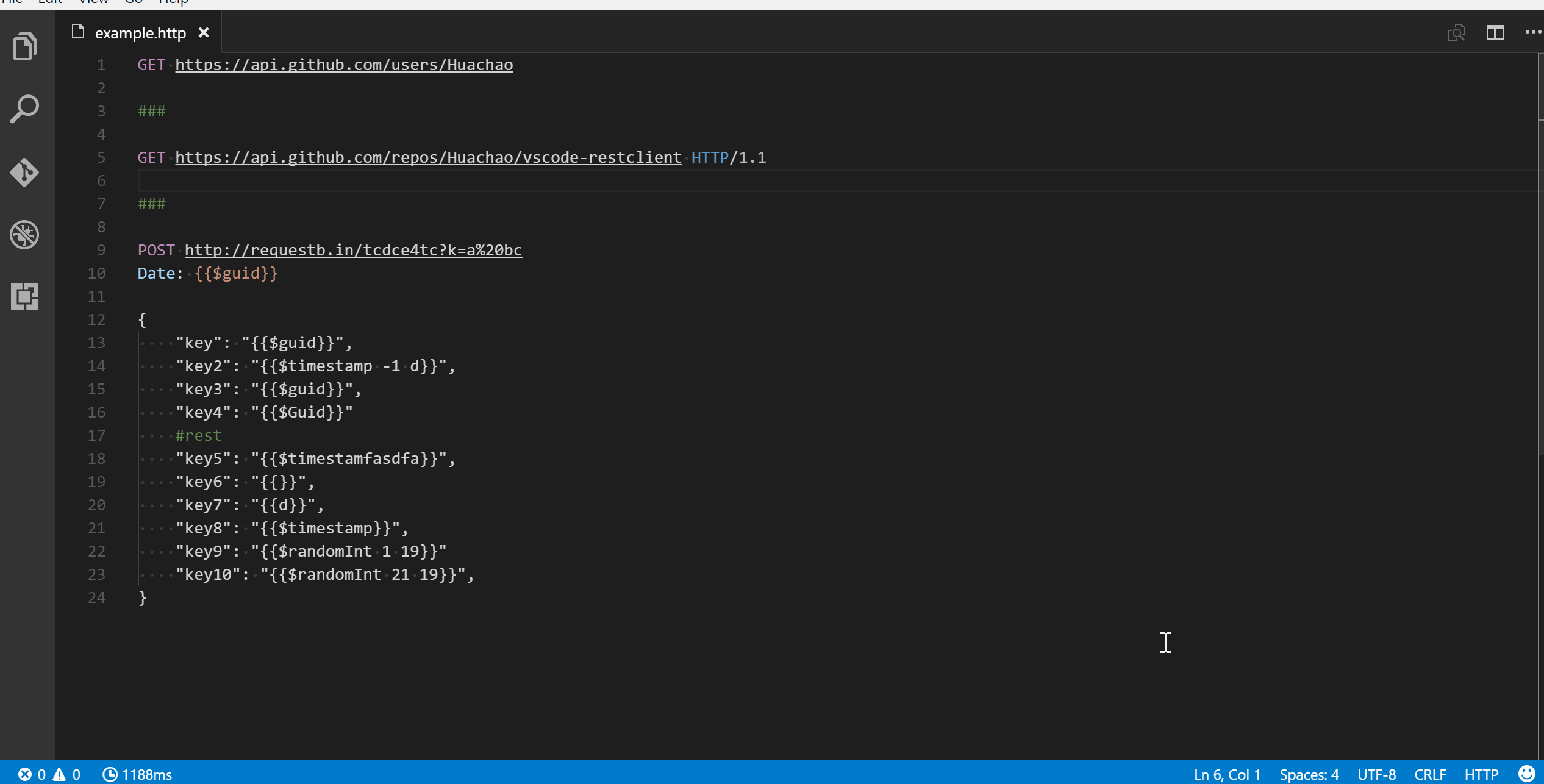The image size is (1544, 784).
Task: Open the Explorer sidebar
Action: [x=24, y=46]
